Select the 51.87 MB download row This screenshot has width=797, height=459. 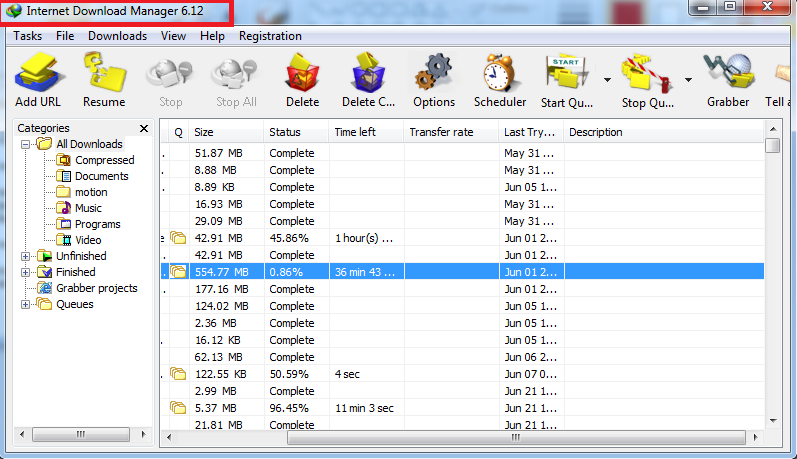pyautogui.click(x=463, y=153)
